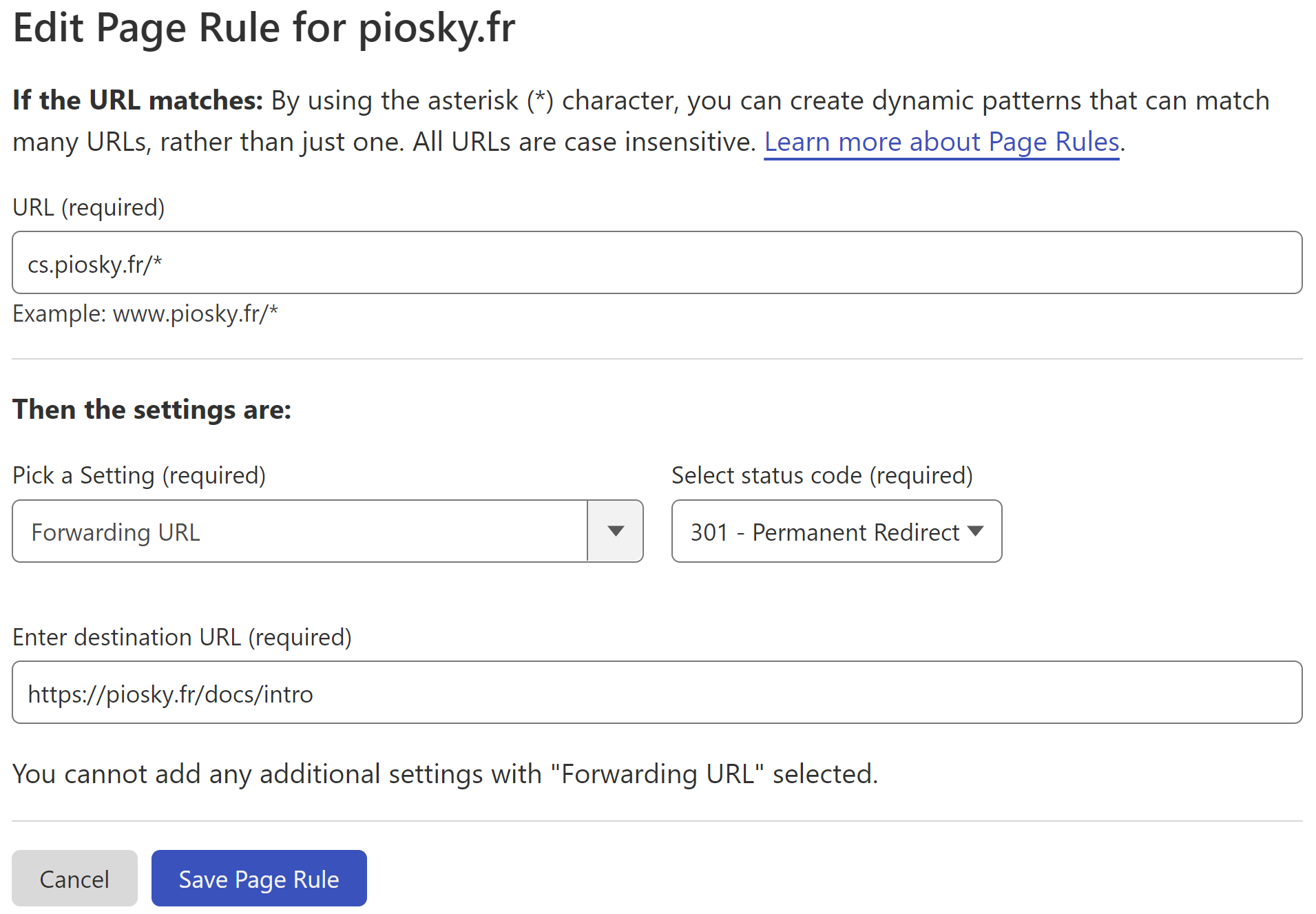Select the URL field containing cs.piosky.fr/*
This screenshot has width=1316, height=914.
click(x=654, y=262)
